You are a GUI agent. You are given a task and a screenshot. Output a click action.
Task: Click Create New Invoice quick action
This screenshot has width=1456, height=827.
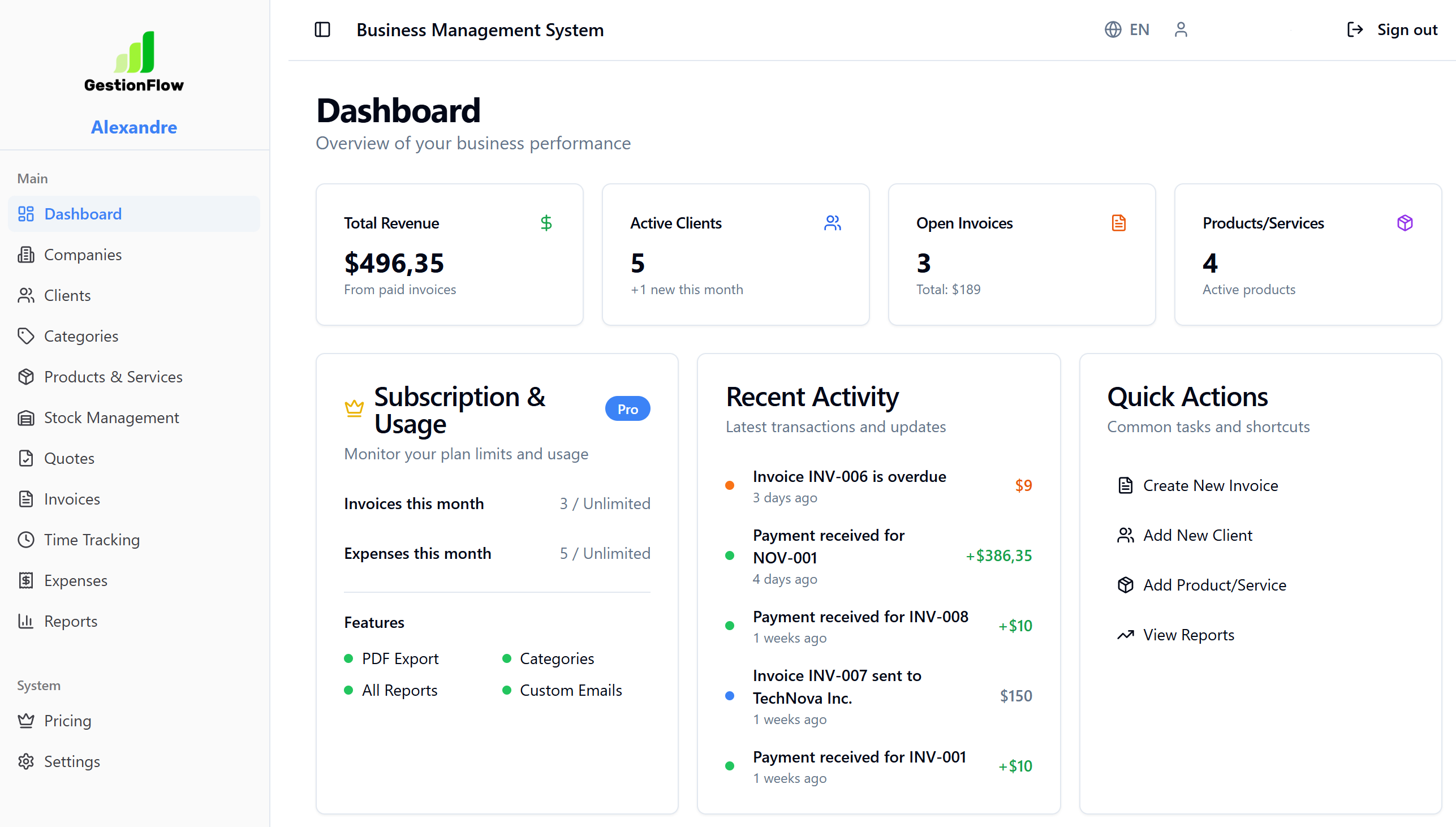pyautogui.click(x=1210, y=485)
